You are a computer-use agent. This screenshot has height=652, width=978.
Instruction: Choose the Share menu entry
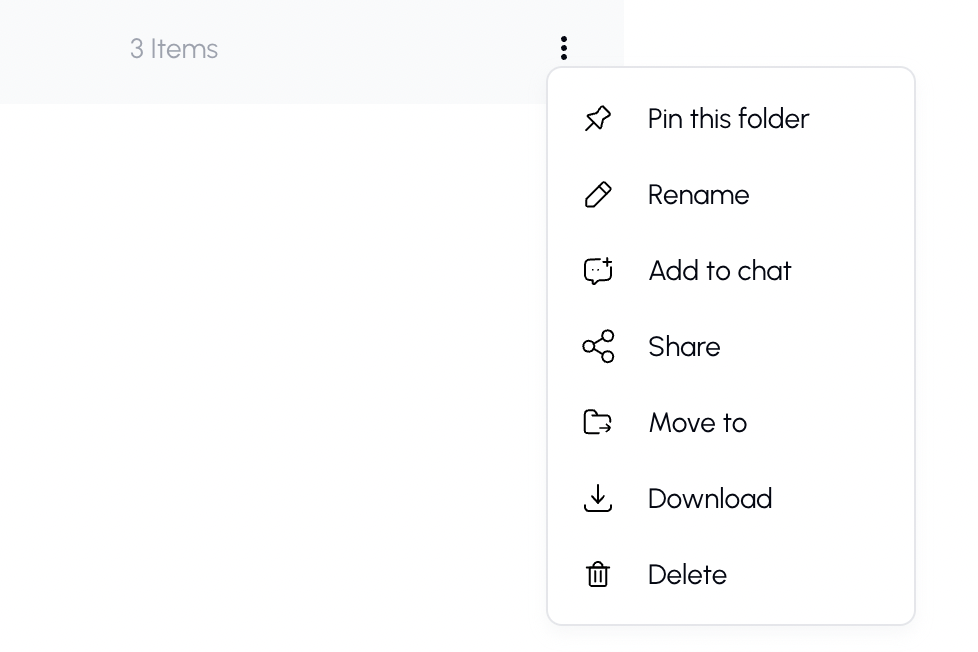(x=684, y=346)
